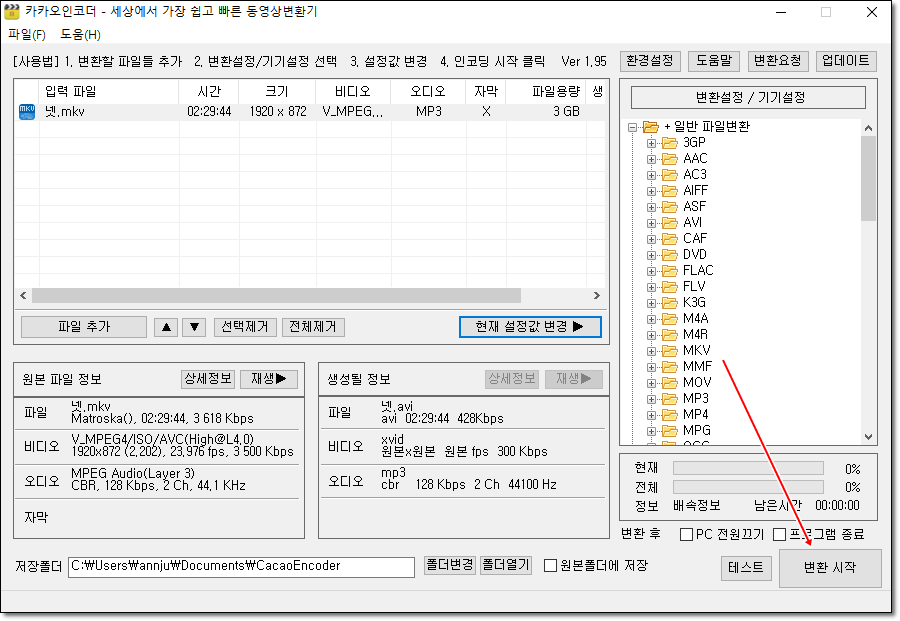
Task: Expand the 3GP tree node
Action: [x=651, y=143]
